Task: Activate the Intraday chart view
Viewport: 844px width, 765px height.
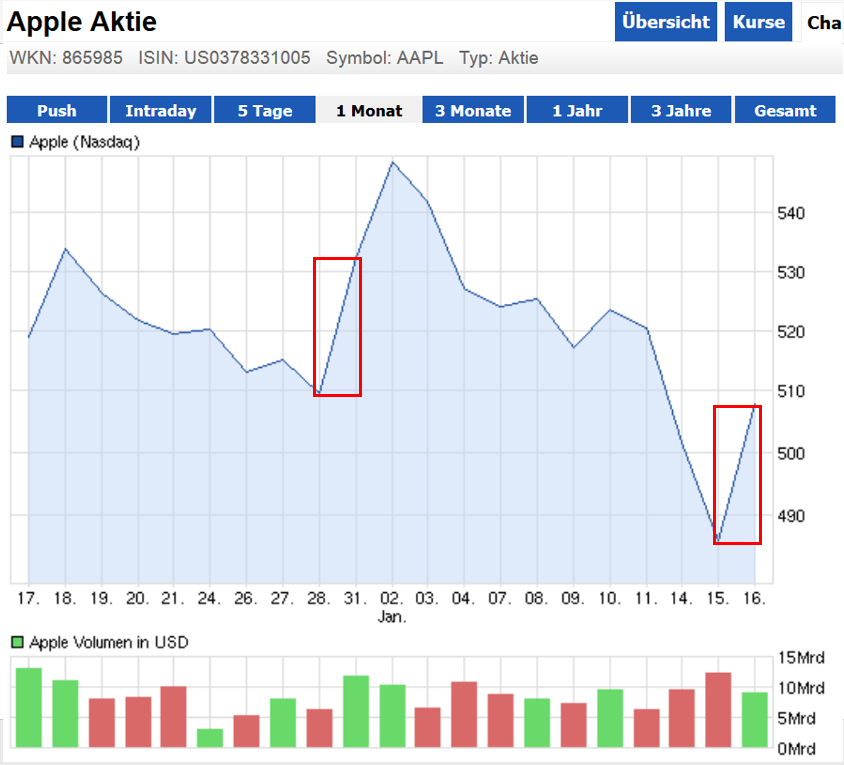Action: pyautogui.click(x=160, y=109)
